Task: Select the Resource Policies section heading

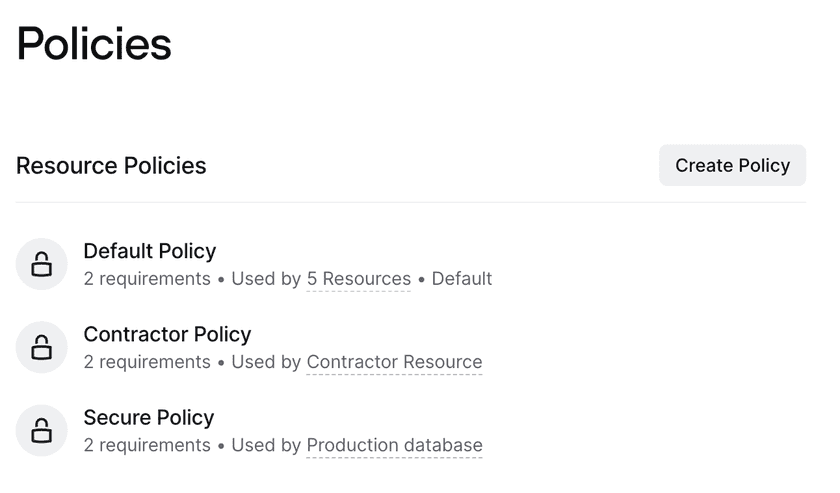Action: 111,166
